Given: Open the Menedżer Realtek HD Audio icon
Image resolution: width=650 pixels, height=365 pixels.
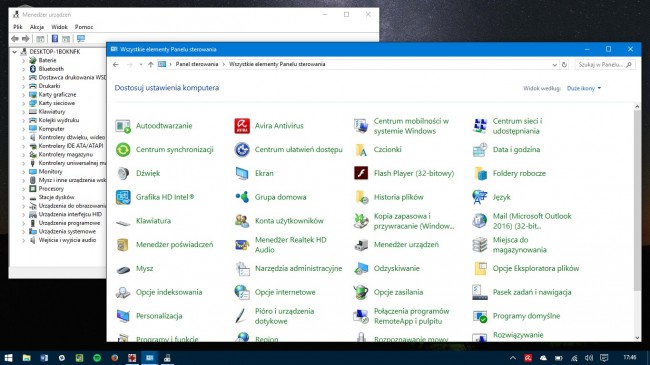Looking at the screenshot, I should tap(242, 245).
